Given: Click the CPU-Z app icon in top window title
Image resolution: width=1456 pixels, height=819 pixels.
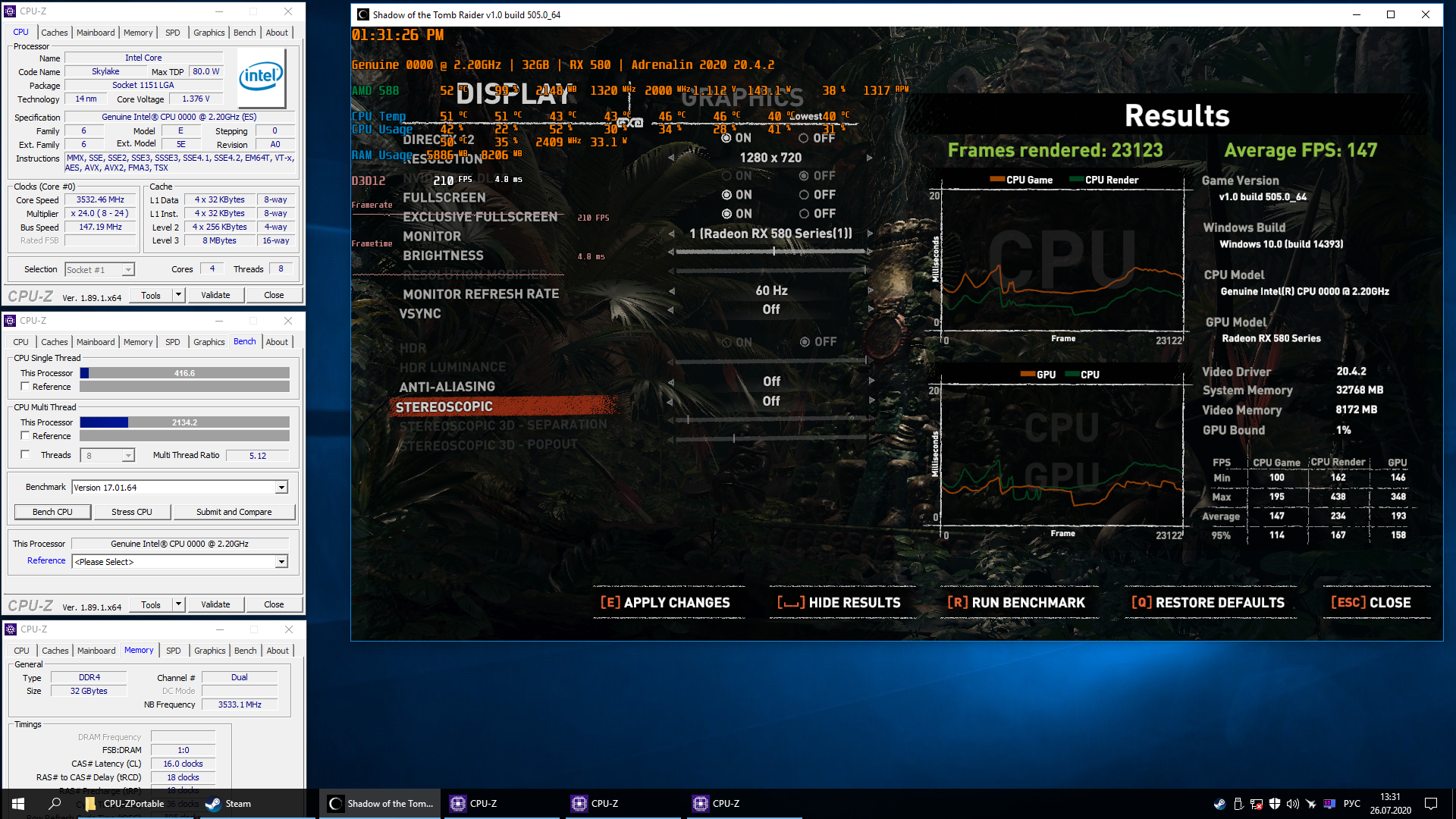Looking at the screenshot, I should [x=11, y=11].
